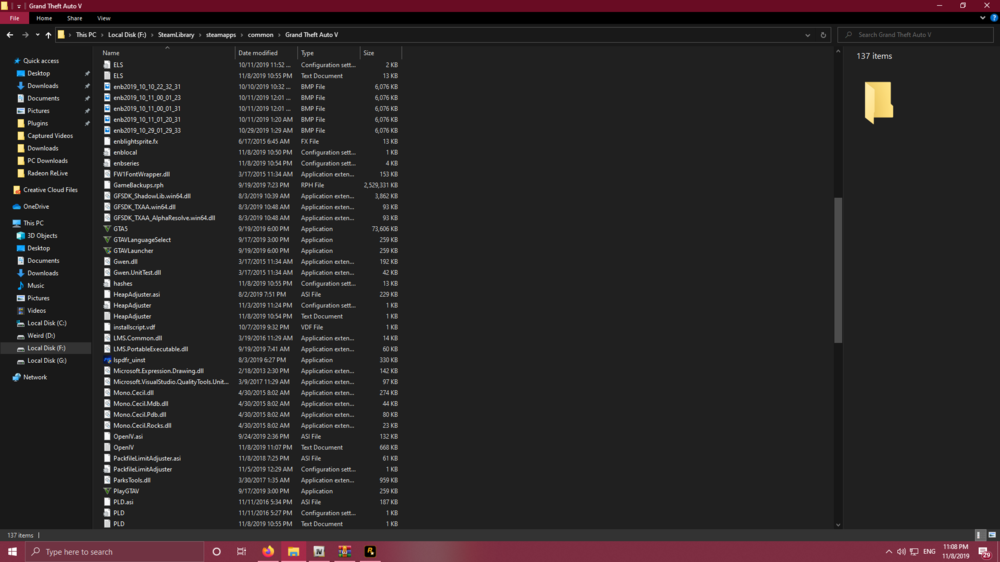
Task: Click the folder preview thumbnail
Action: click(879, 102)
